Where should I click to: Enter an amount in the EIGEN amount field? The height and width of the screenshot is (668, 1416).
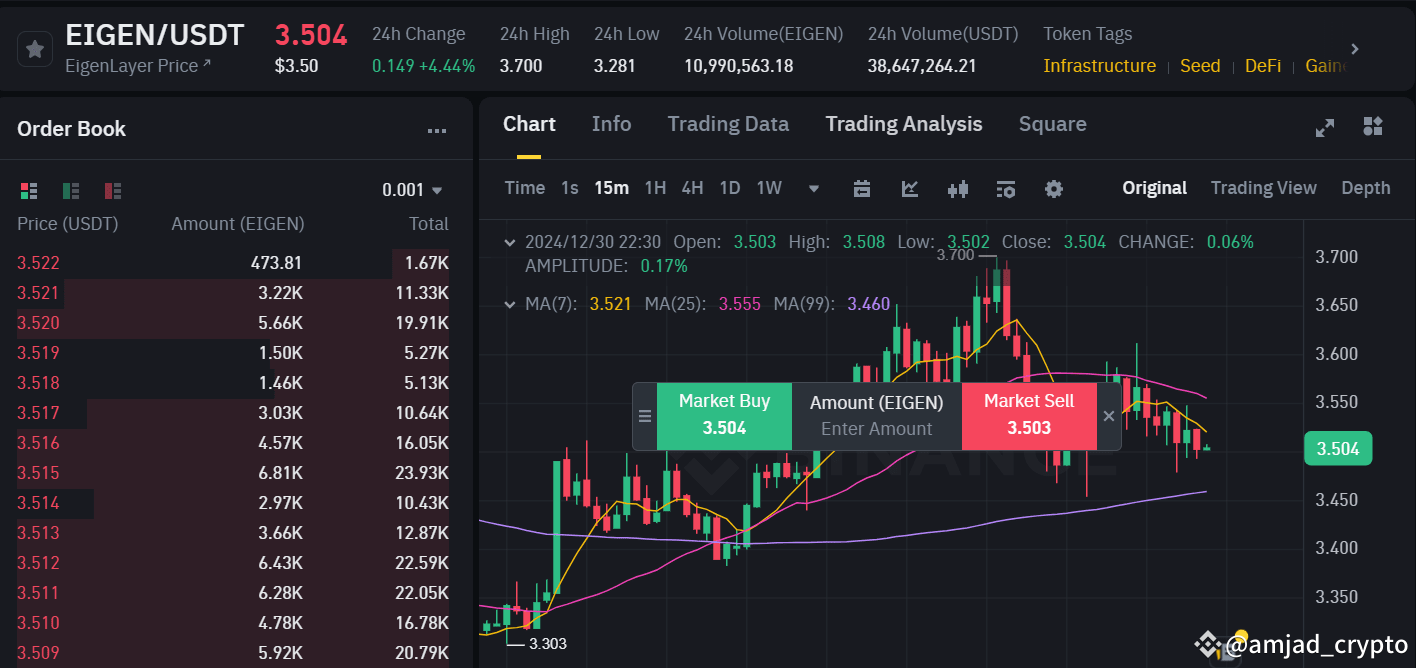click(877, 428)
